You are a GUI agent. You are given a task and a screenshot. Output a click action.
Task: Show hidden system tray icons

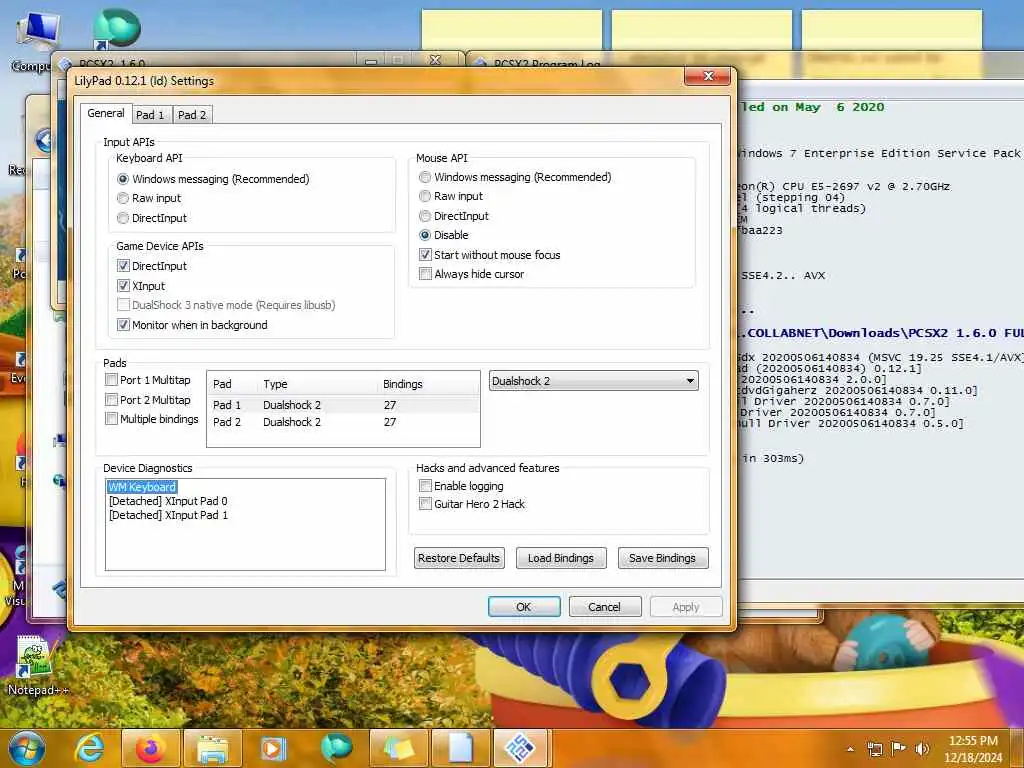pyautogui.click(x=850, y=749)
